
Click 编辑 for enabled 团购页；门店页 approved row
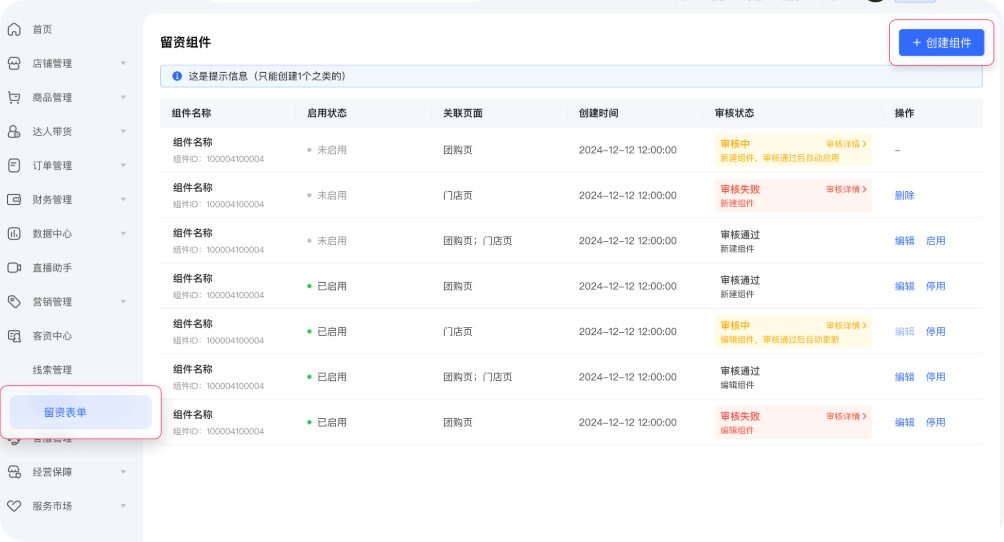904,377
